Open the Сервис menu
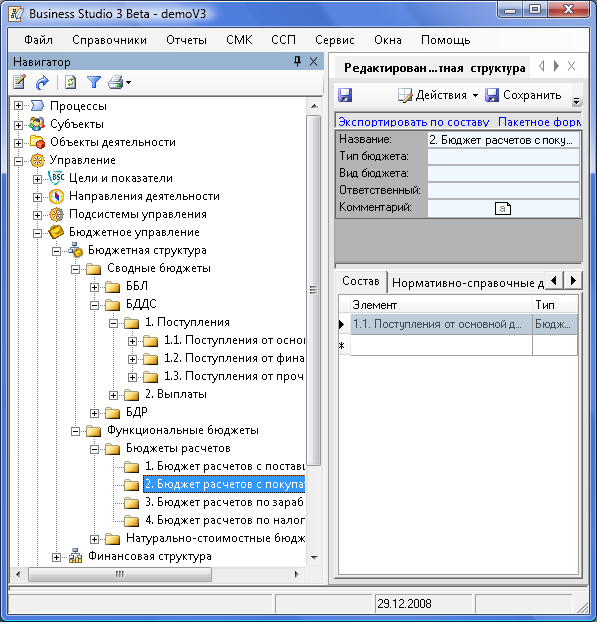Image resolution: width=597 pixels, height=622 pixels. (335, 40)
